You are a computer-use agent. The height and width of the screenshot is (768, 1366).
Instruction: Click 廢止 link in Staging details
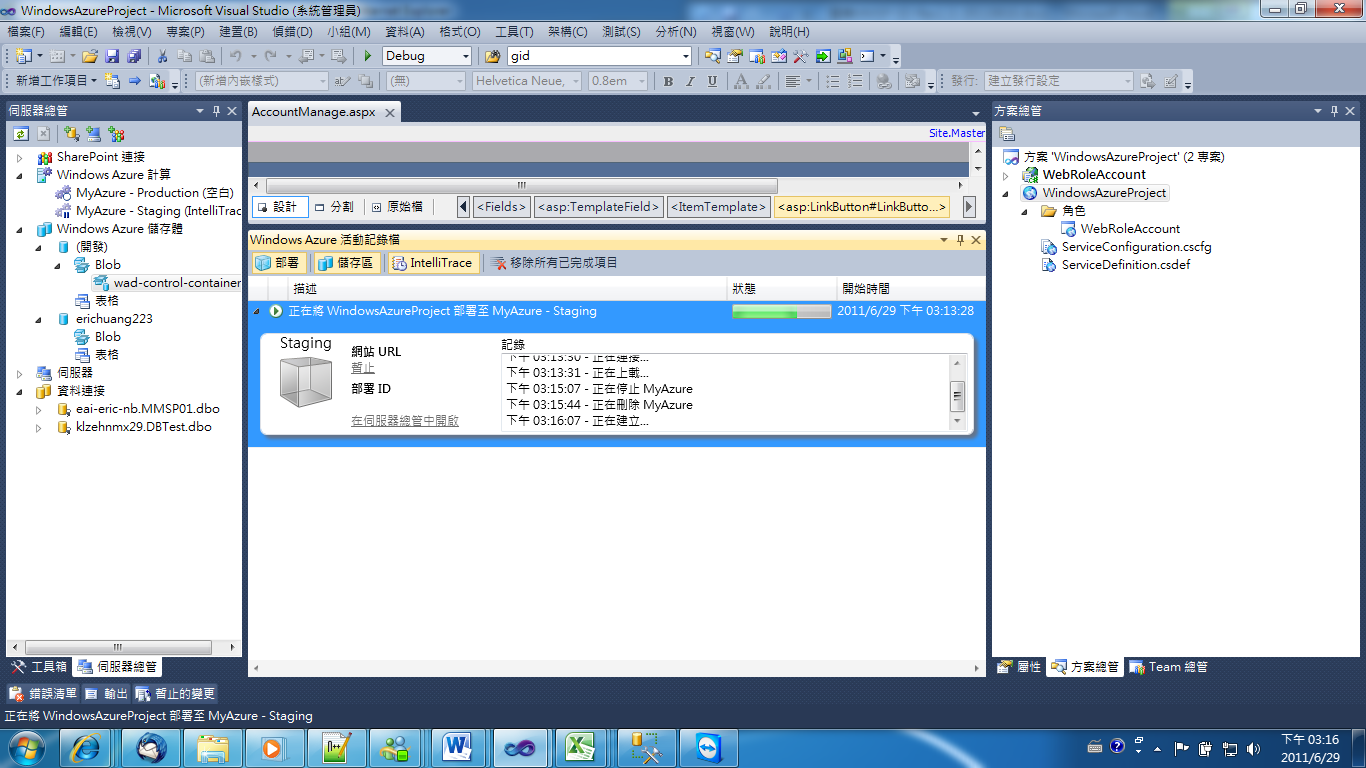(363, 369)
